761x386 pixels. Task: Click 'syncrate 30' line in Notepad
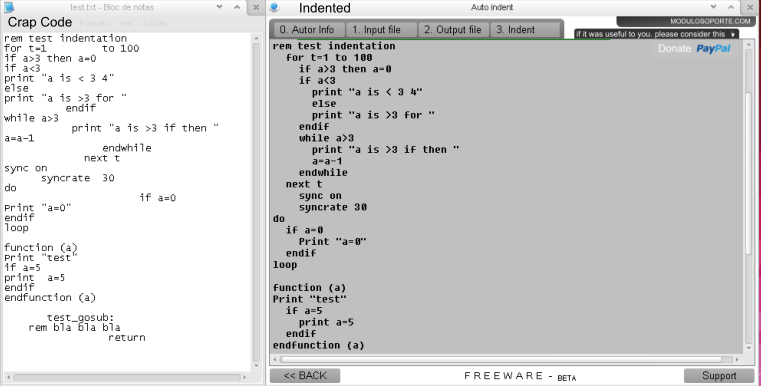[78, 178]
